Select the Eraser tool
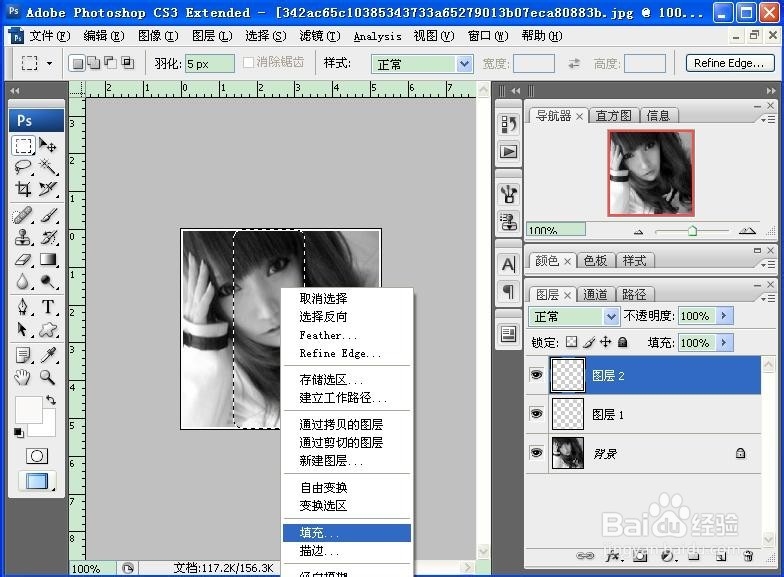The image size is (784, 577). pos(23,260)
